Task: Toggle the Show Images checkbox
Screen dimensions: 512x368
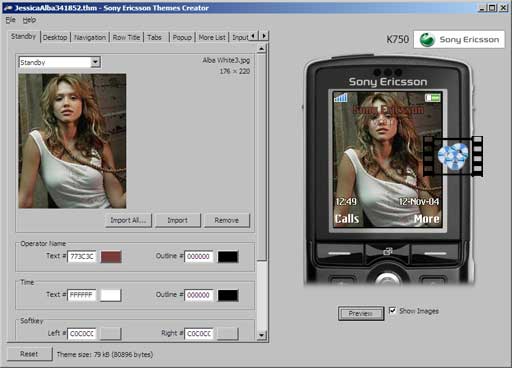Action: pos(393,311)
